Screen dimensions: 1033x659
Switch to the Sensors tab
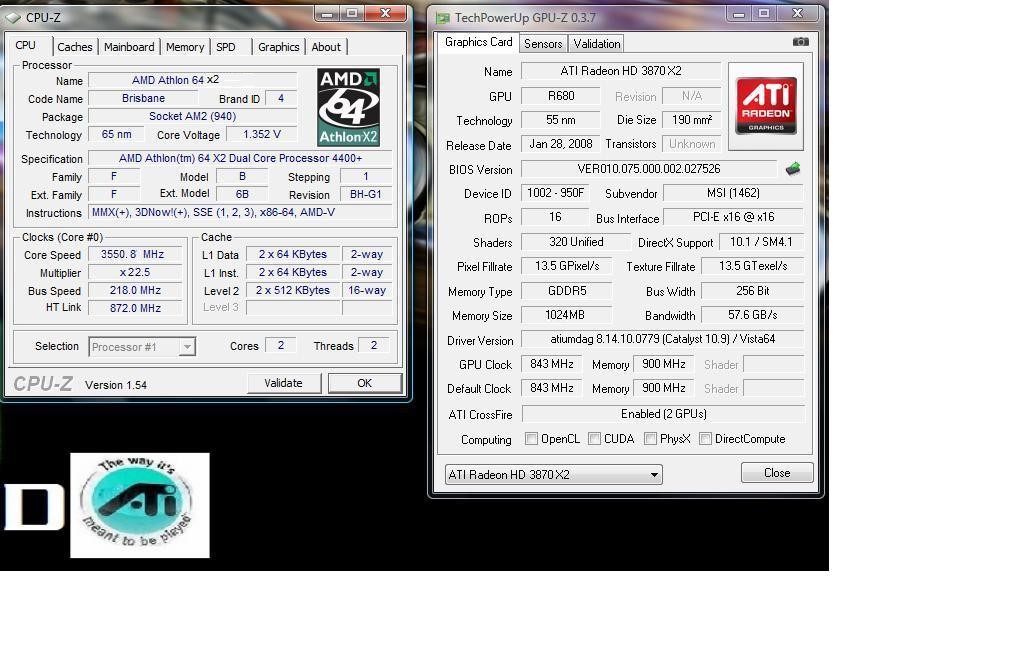click(x=543, y=43)
